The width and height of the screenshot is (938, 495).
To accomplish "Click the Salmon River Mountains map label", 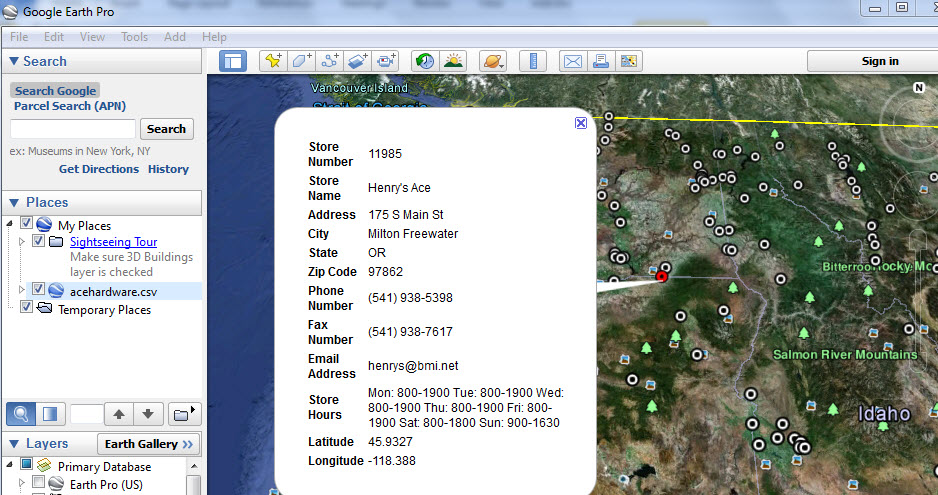I will coord(845,354).
